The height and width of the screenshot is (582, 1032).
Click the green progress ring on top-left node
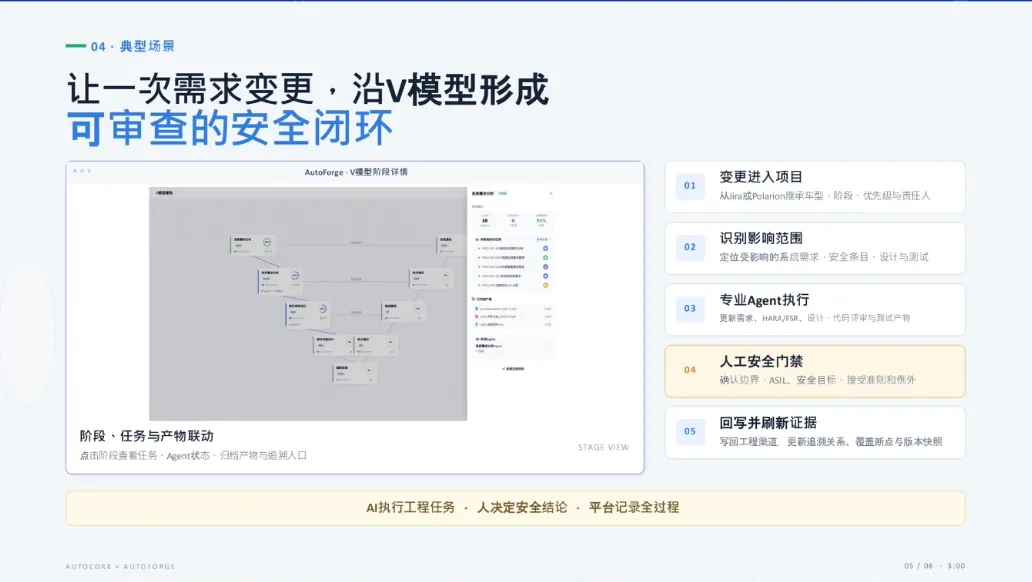click(267, 243)
